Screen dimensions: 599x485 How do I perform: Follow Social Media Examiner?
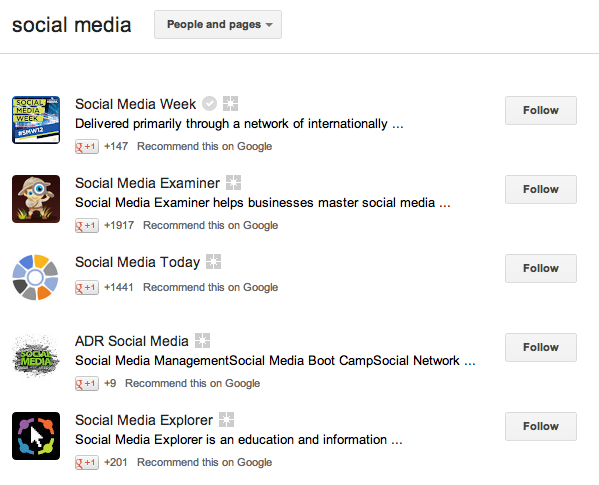click(541, 189)
